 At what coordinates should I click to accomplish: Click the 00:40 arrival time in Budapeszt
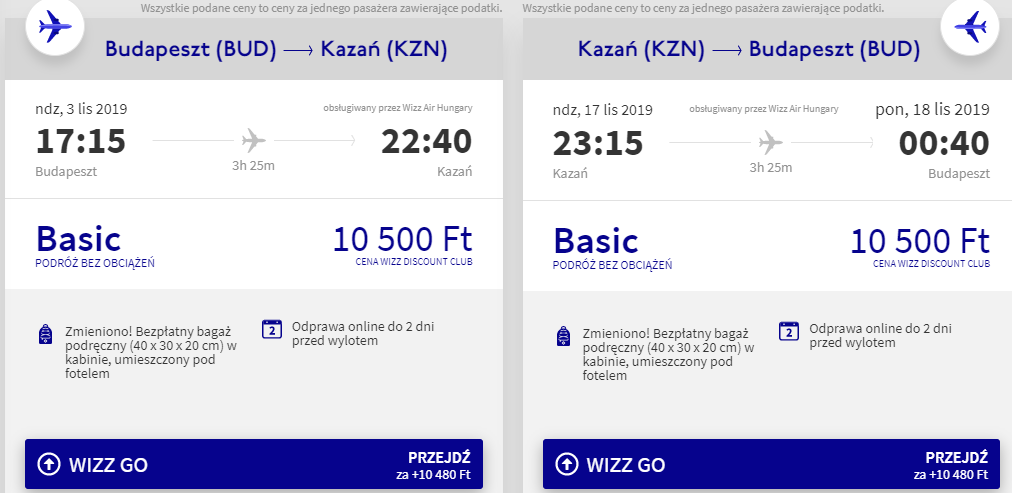944,143
